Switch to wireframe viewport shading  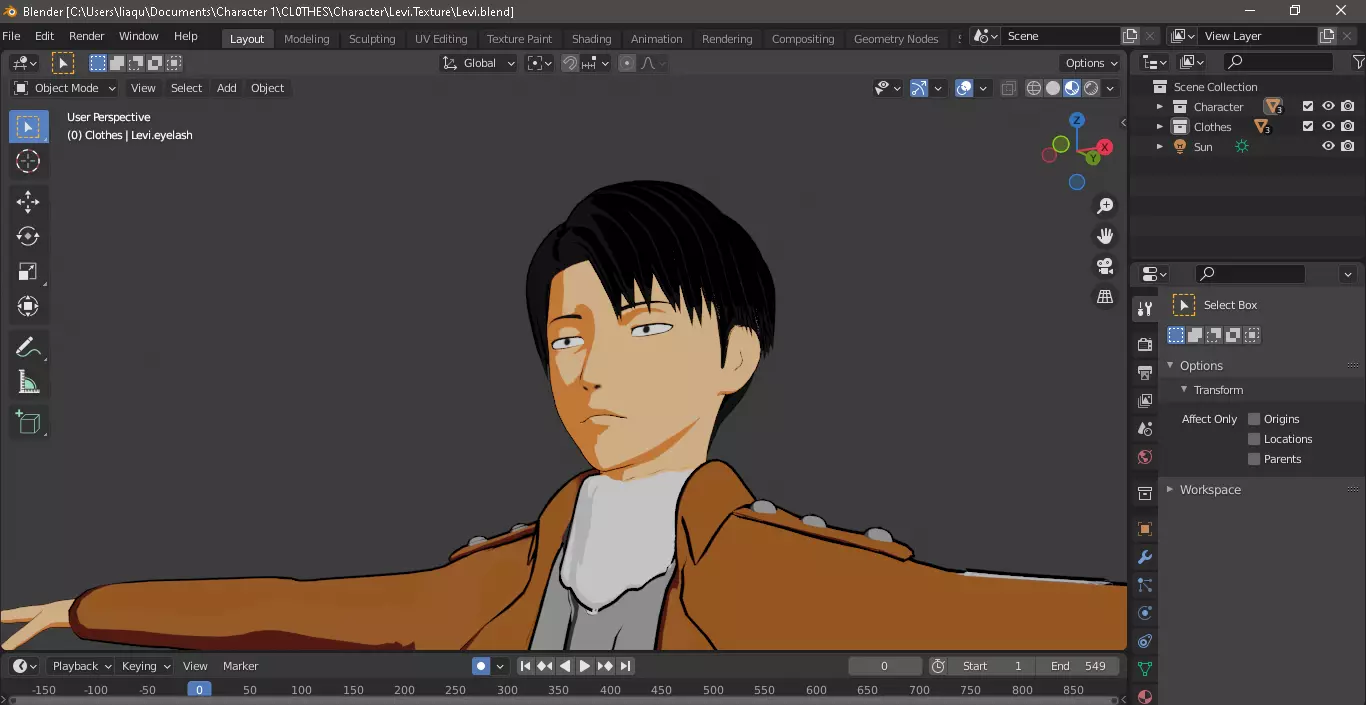coord(1034,88)
